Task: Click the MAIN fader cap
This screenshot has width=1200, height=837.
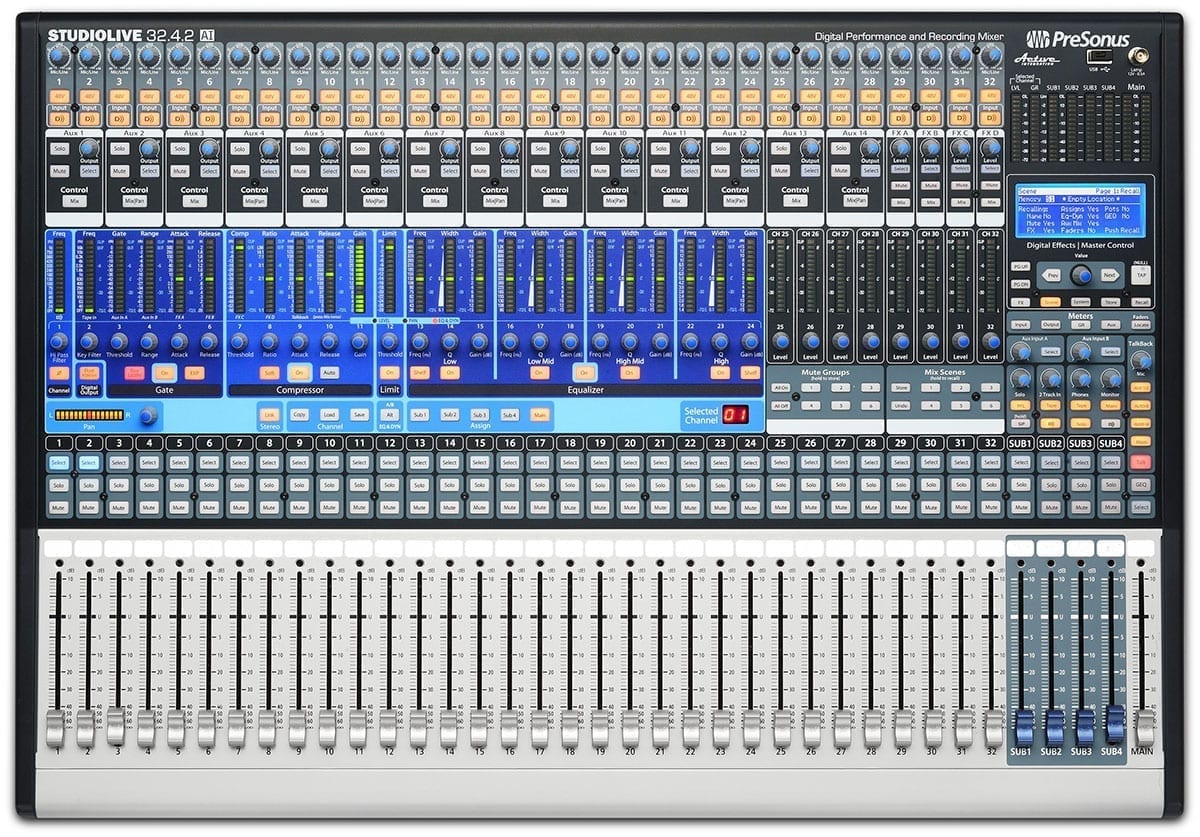Action: 1144,727
